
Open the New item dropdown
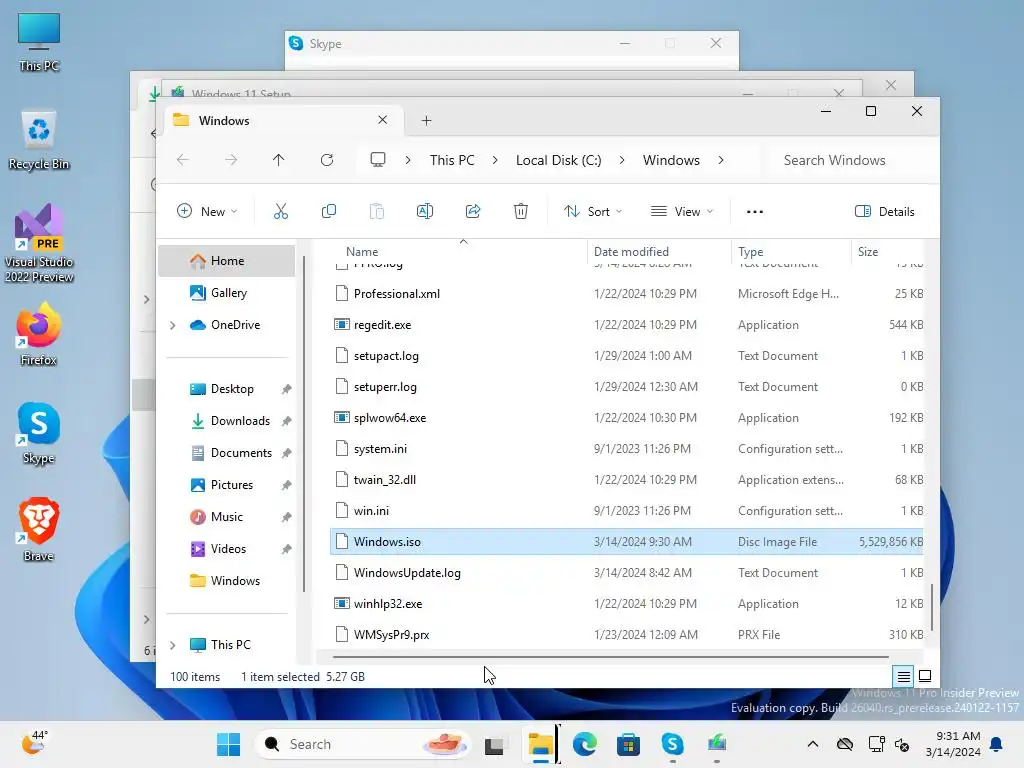[x=207, y=212]
